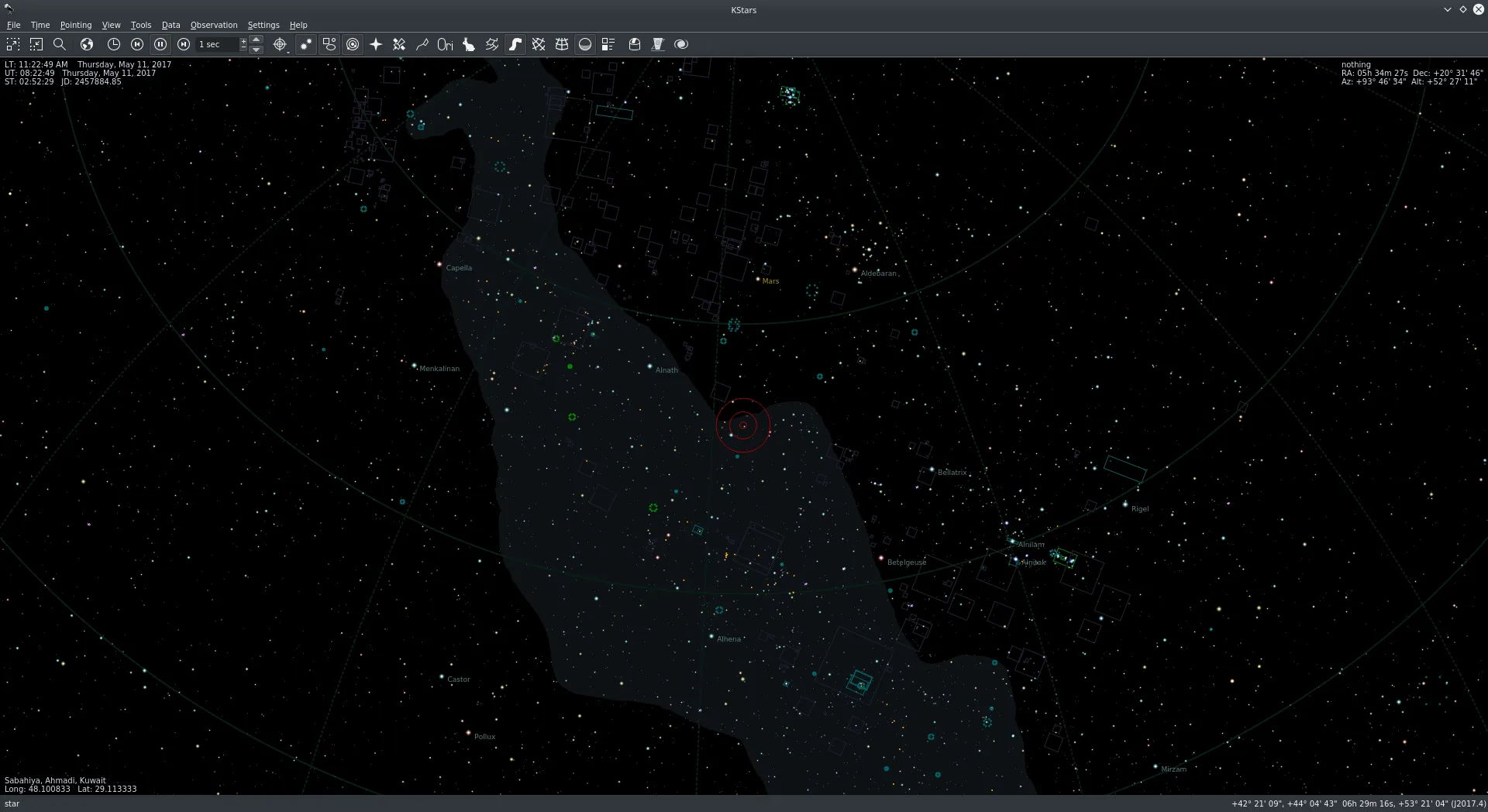Toggle constellation names via the Ori icon

pos(445,44)
